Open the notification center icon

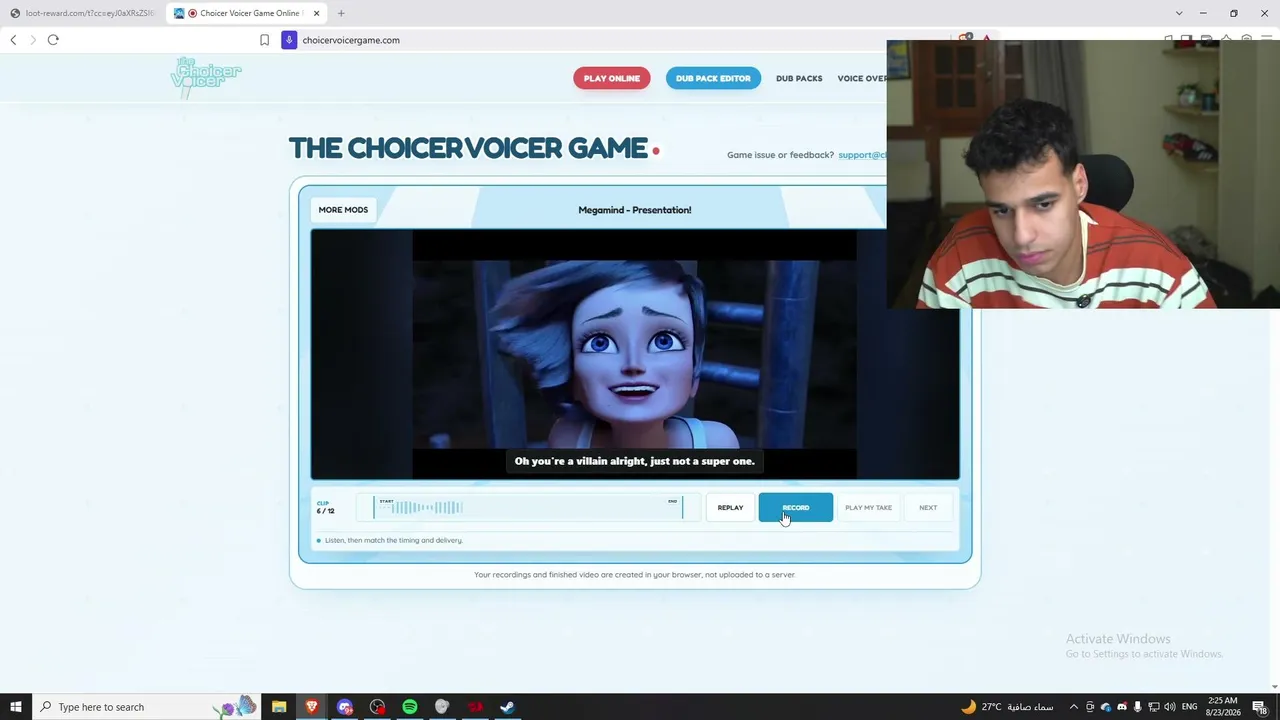tap(1260, 707)
